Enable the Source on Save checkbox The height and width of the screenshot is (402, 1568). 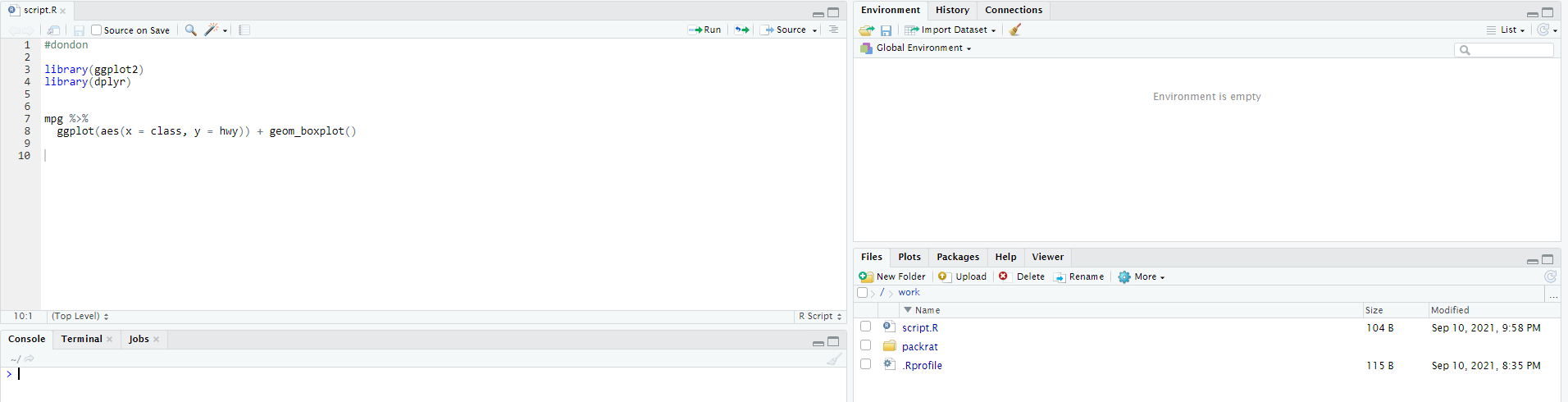[96, 30]
